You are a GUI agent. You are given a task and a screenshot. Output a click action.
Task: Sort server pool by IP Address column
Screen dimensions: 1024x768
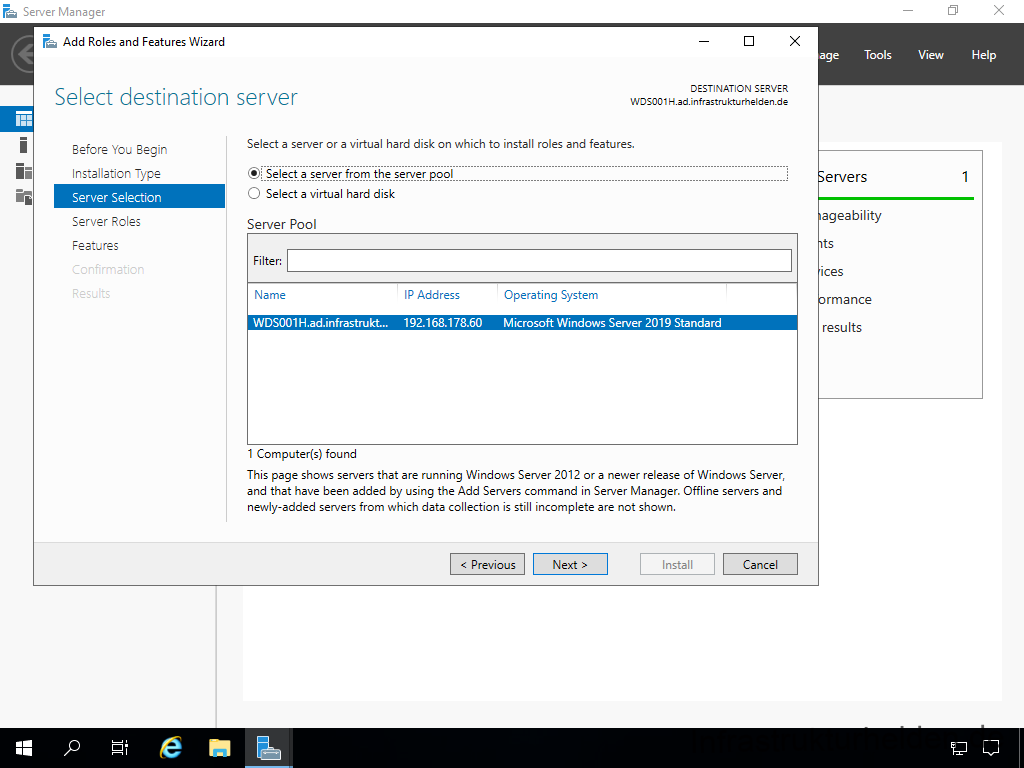tap(432, 295)
